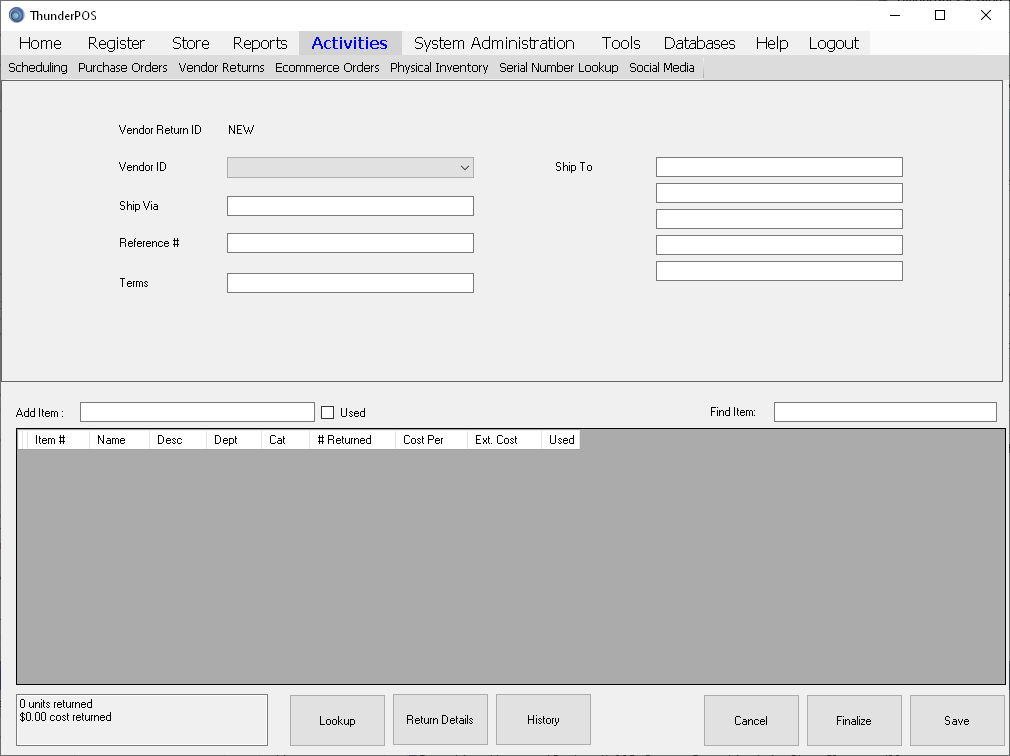Cancel the vendor return
The height and width of the screenshot is (756, 1010).
751,720
